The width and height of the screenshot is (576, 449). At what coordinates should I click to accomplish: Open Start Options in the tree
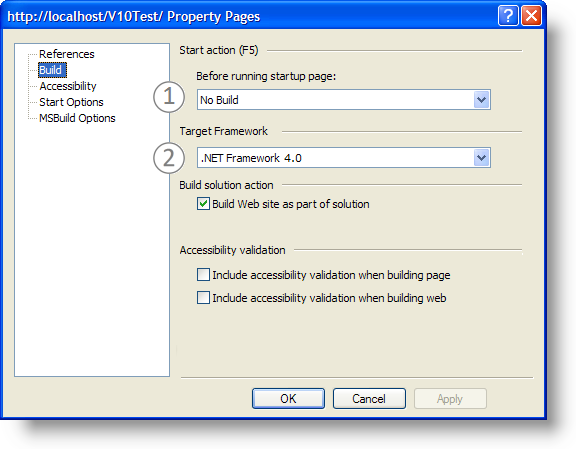point(71,102)
